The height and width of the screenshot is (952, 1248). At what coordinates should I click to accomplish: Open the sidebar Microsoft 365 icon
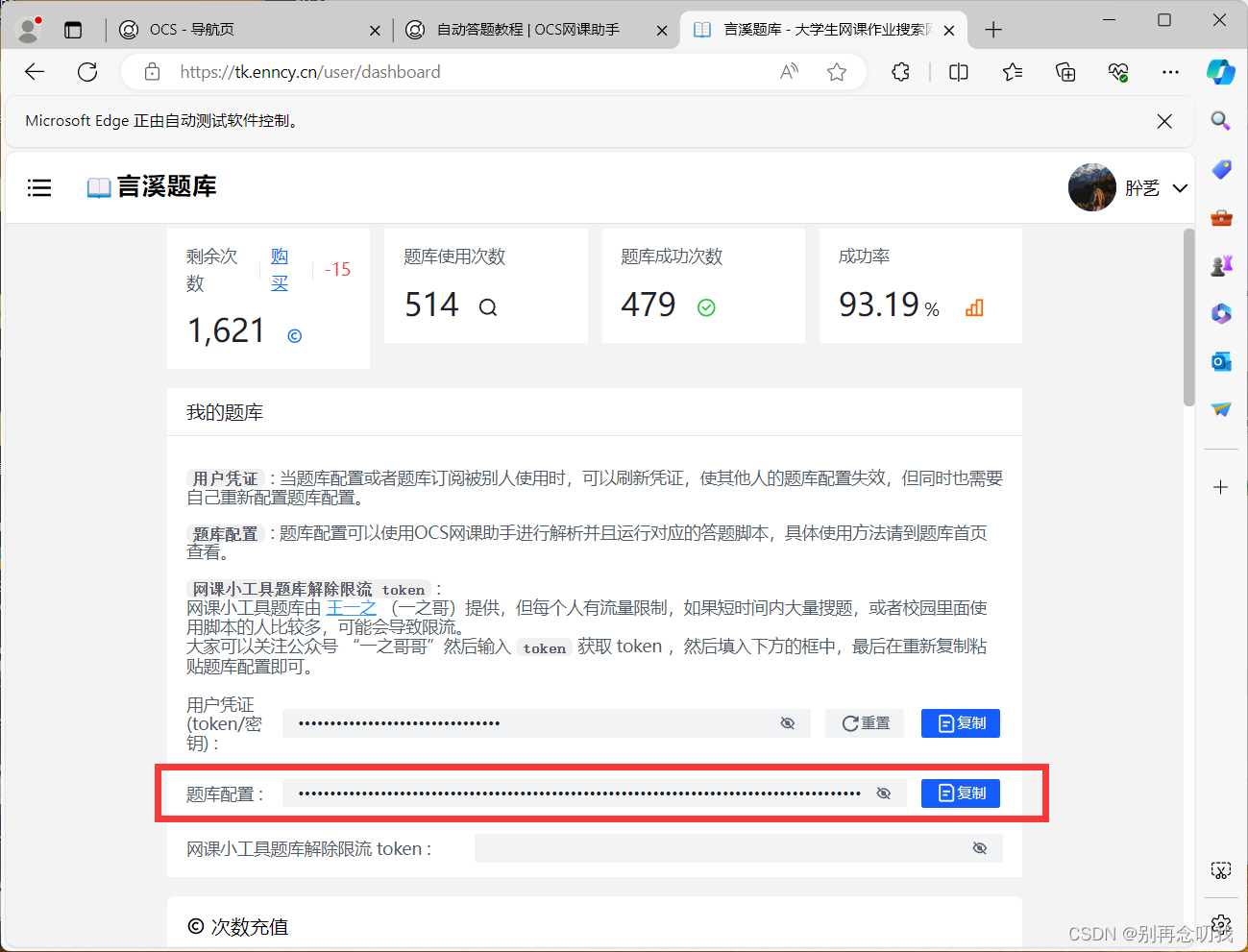click(x=1221, y=313)
